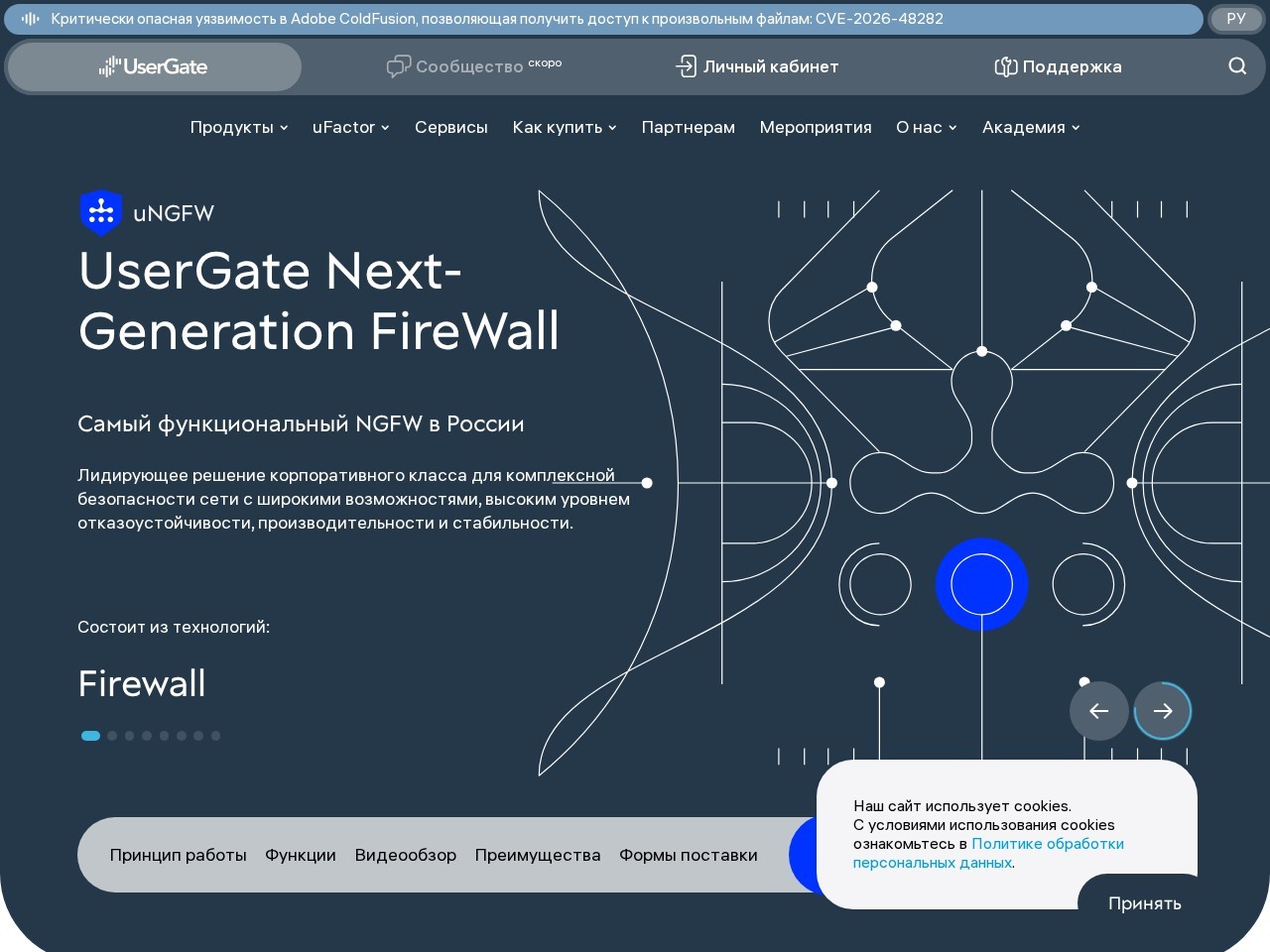Viewport: 1270px width, 952px height.
Task: Expand the uFactor dropdown menu
Action: [x=351, y=127]
